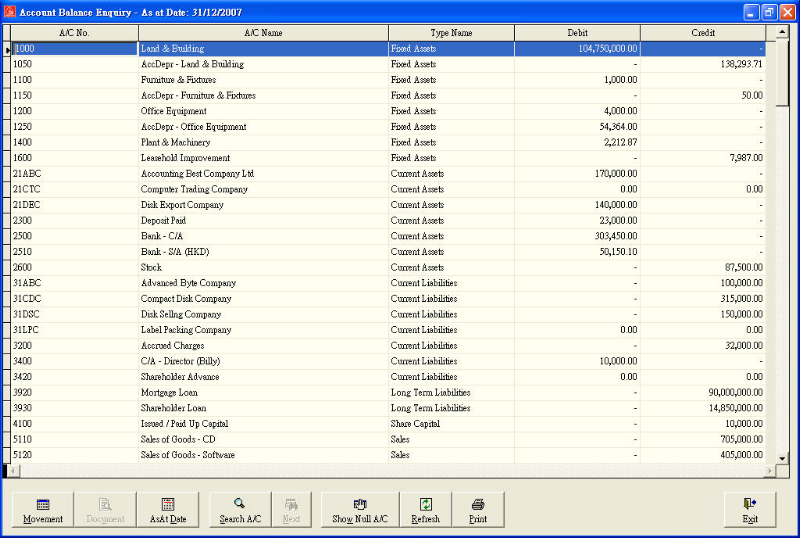This screenshot has height=538, width=800.
Task: Sort by the Type Name column header
Action: [451, 33]
